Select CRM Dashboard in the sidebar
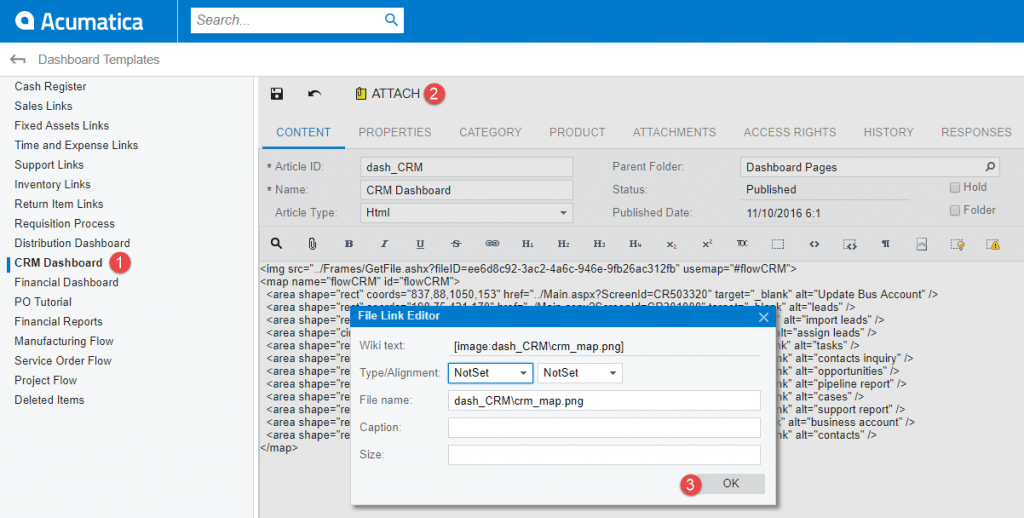 [x=58, y=263]
